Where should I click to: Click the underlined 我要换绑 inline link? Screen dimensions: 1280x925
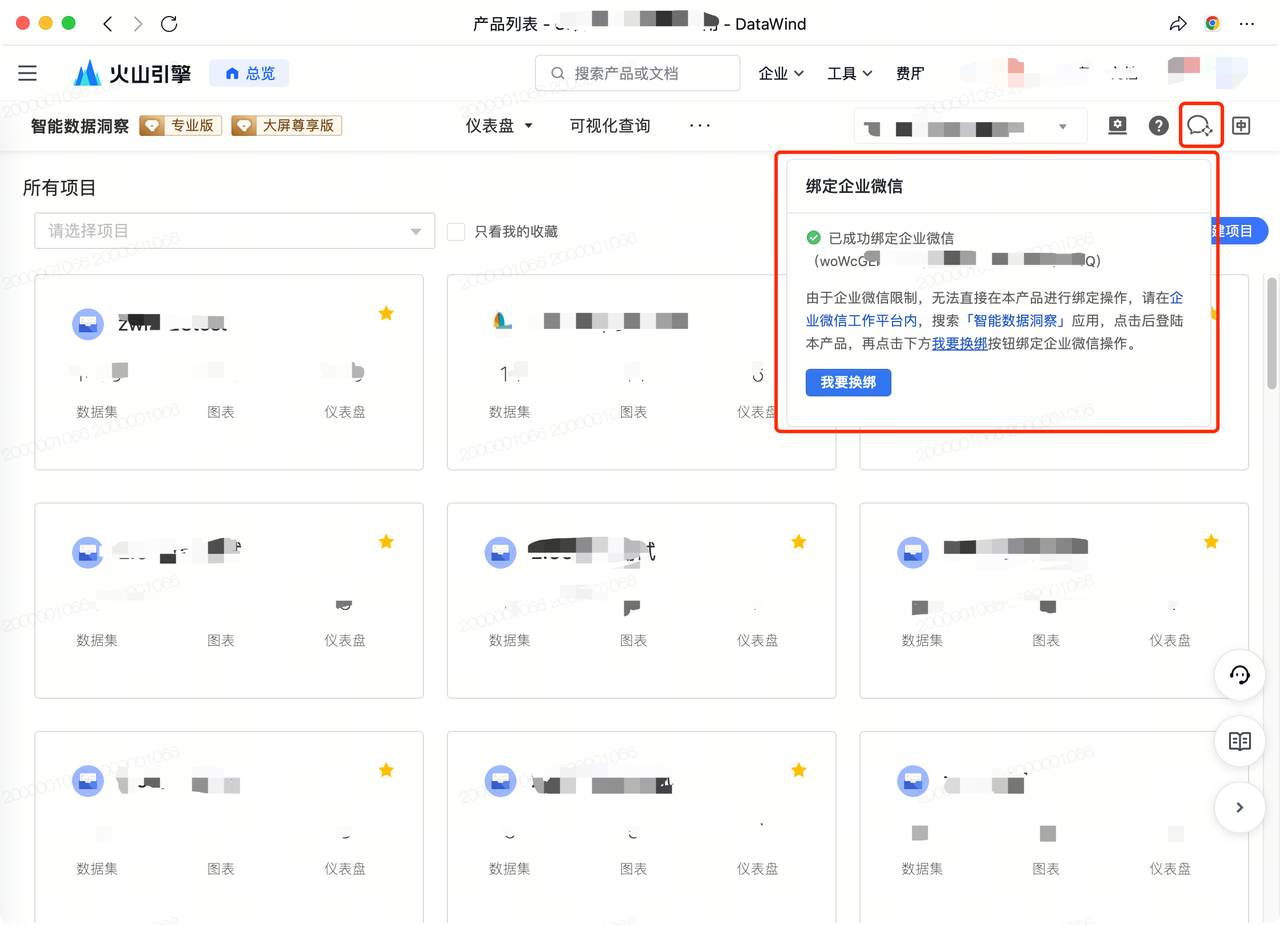(960, 344)
